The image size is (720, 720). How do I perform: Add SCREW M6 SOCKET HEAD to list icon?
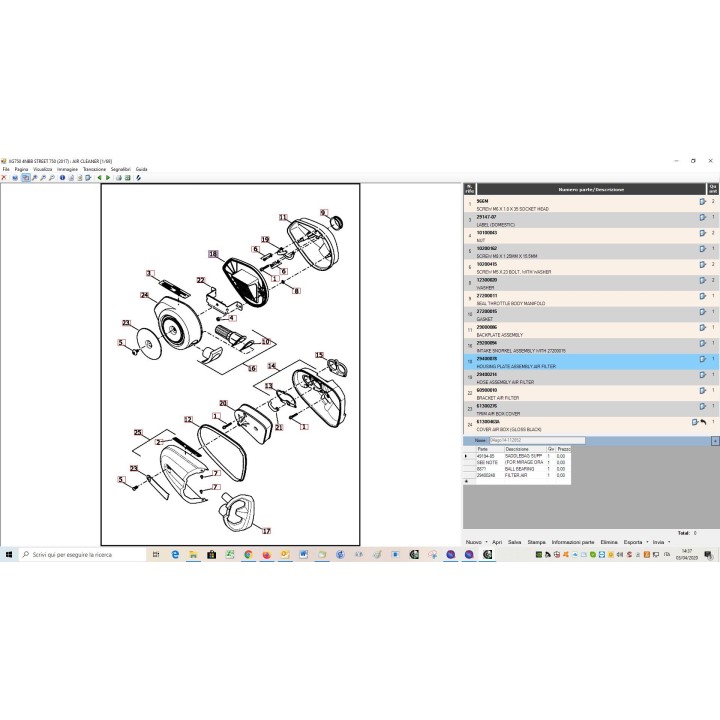pyautogui.click(x=703, y=202)
